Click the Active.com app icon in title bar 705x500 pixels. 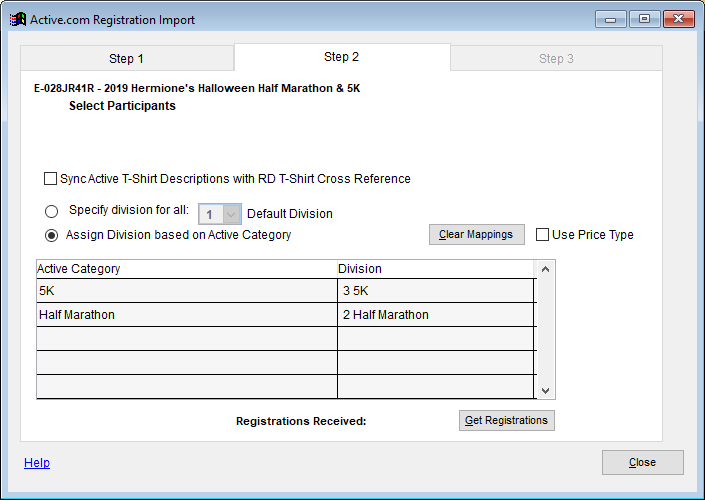[17, 19]
